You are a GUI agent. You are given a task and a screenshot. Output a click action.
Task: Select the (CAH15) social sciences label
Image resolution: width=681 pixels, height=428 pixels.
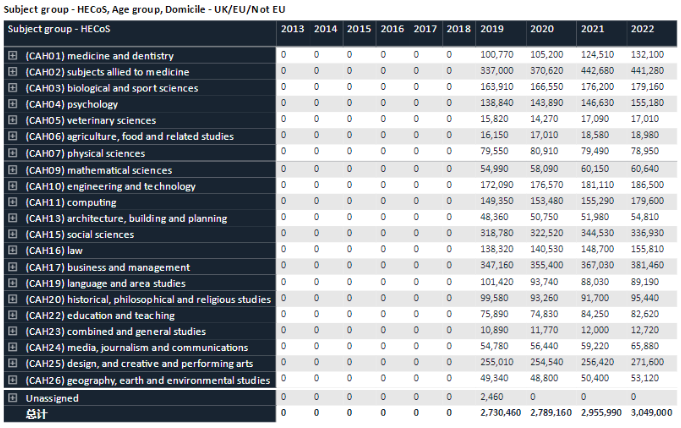tap(82, 235)
